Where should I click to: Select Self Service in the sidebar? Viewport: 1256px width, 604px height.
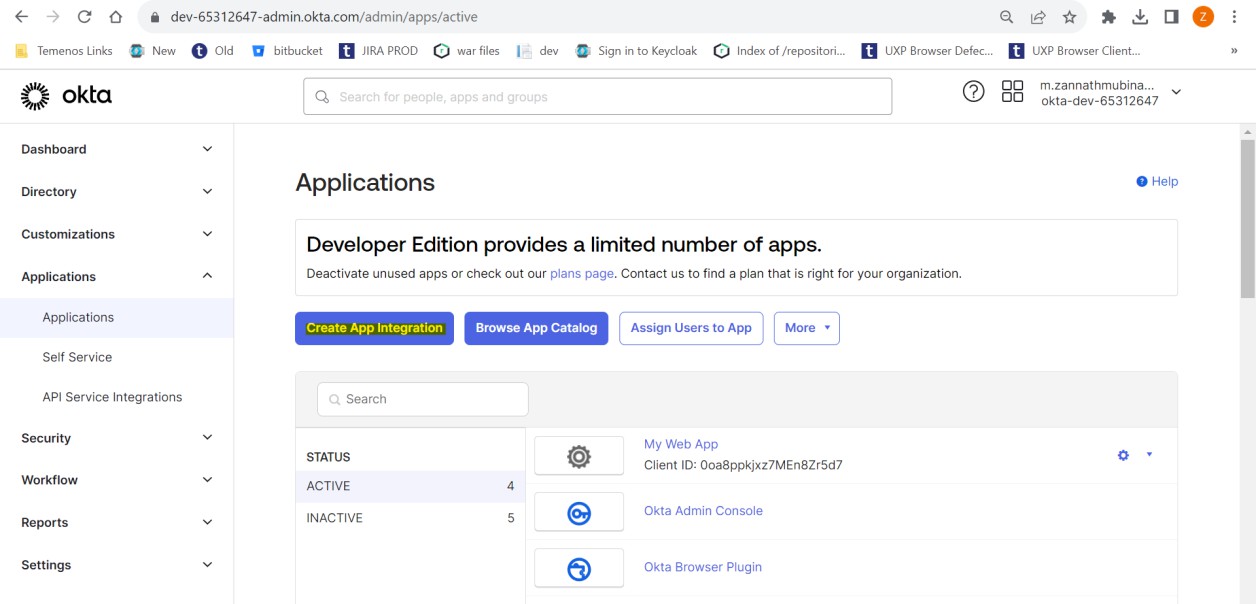77,357
